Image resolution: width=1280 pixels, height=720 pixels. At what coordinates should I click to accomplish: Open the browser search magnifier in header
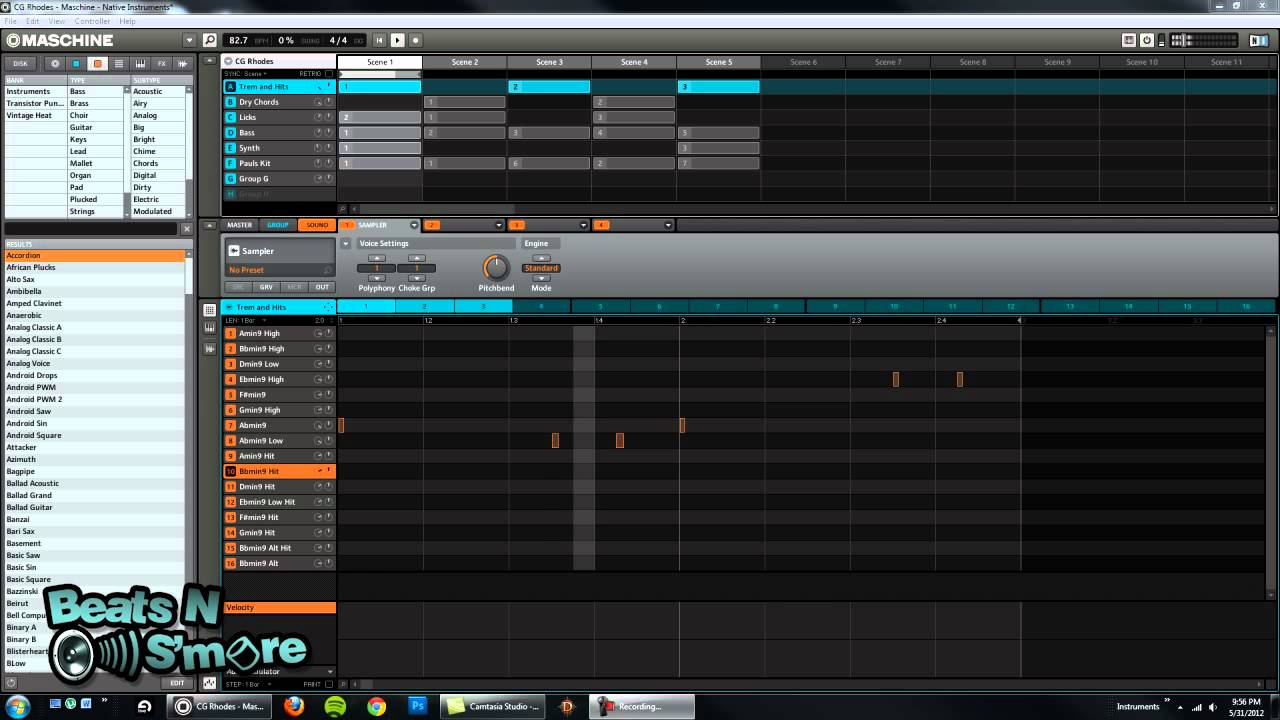[209, 40]
